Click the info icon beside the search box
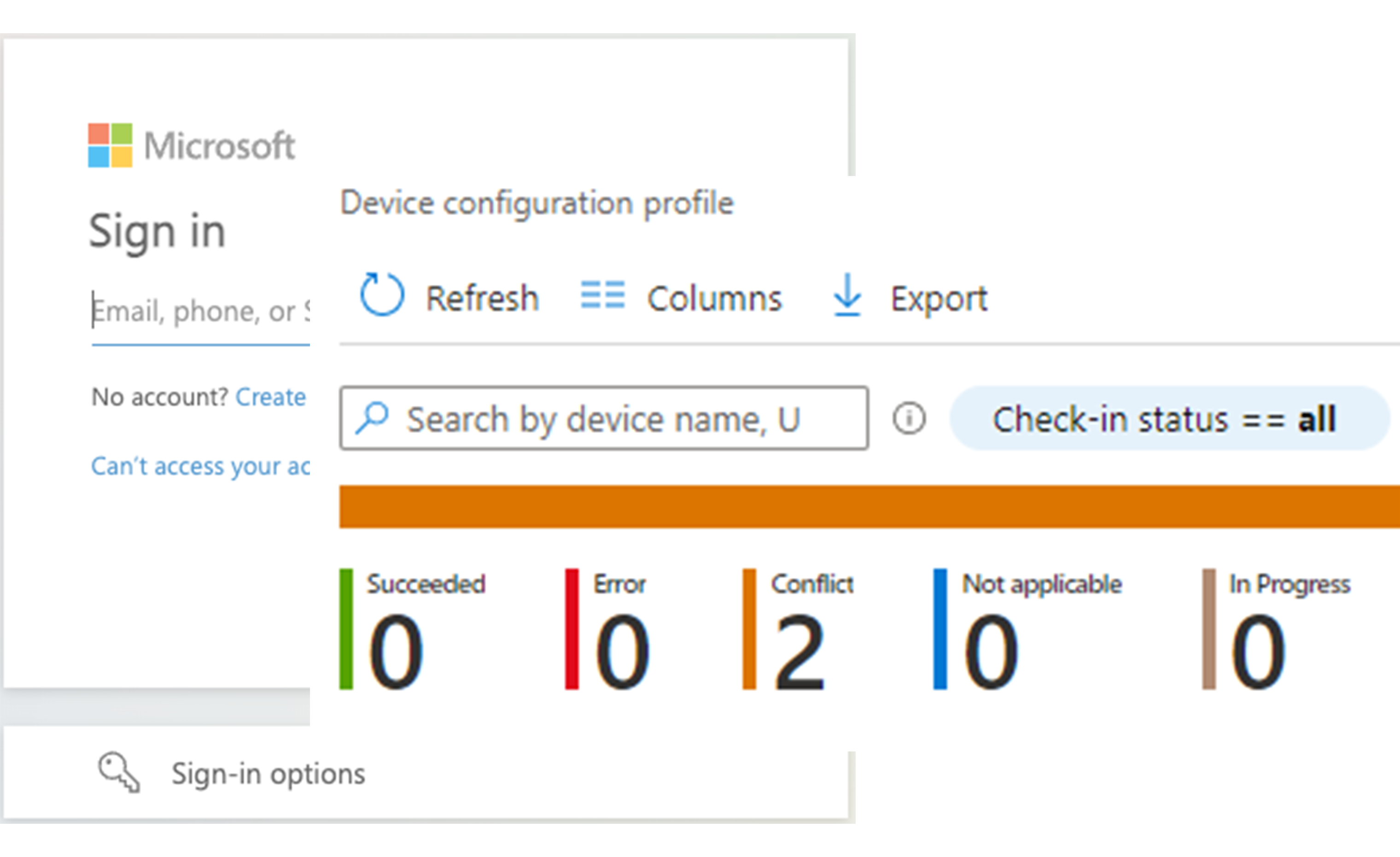The image size is (1400, 857). tap(909, 419)
